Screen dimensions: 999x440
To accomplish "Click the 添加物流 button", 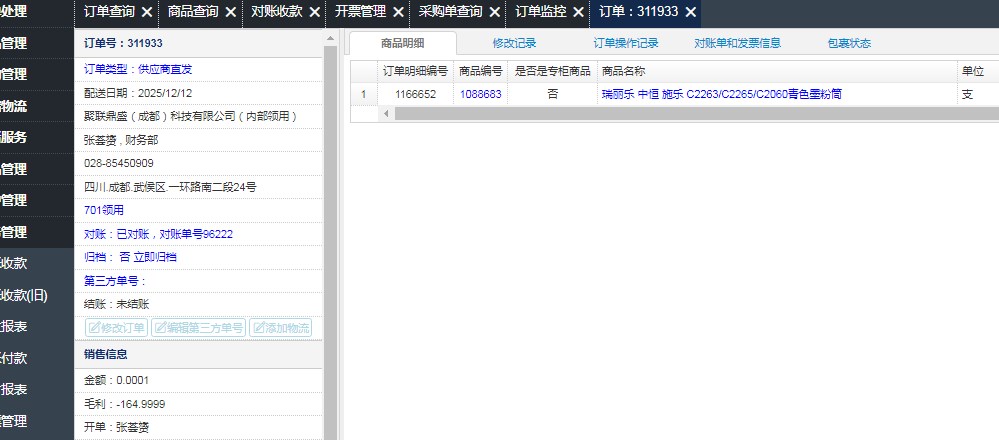I will [x=281, y=328].
